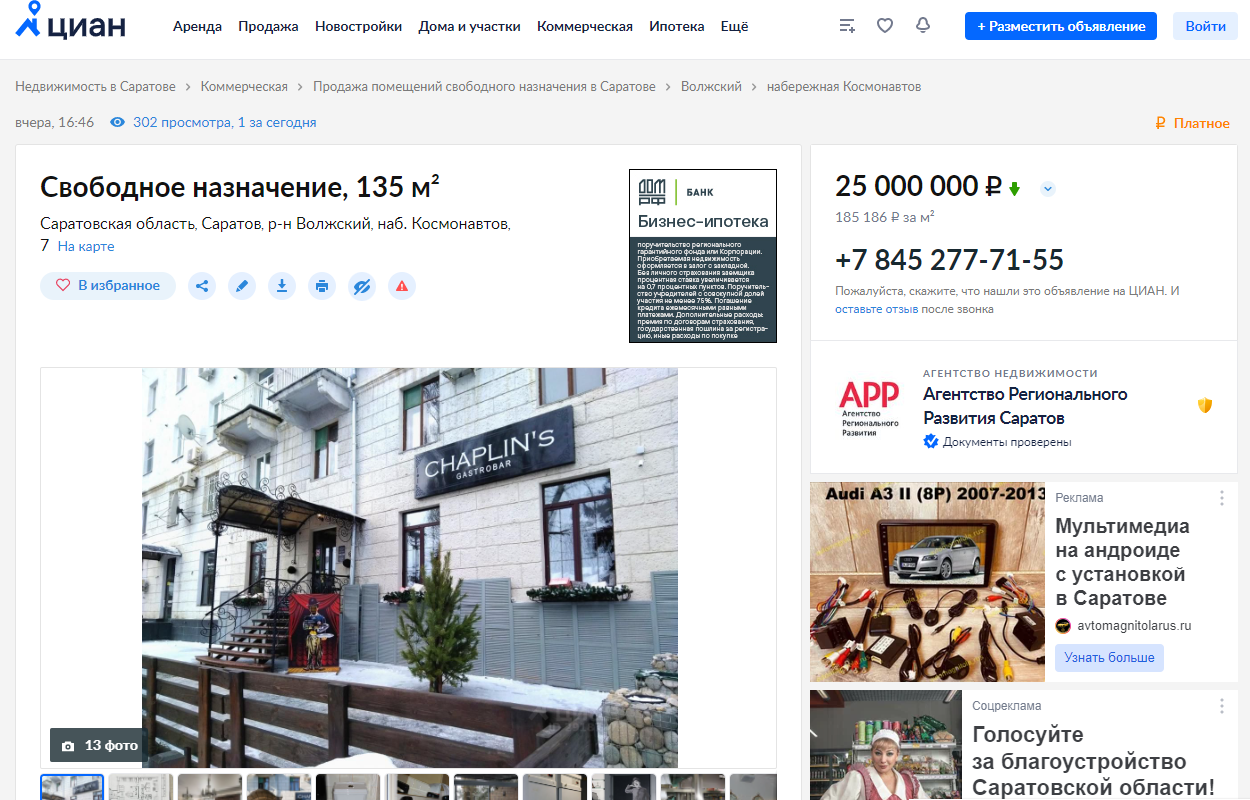Click the Войти login button
The height and width of the screenshot is (800, 1250).
[1206, 26]
